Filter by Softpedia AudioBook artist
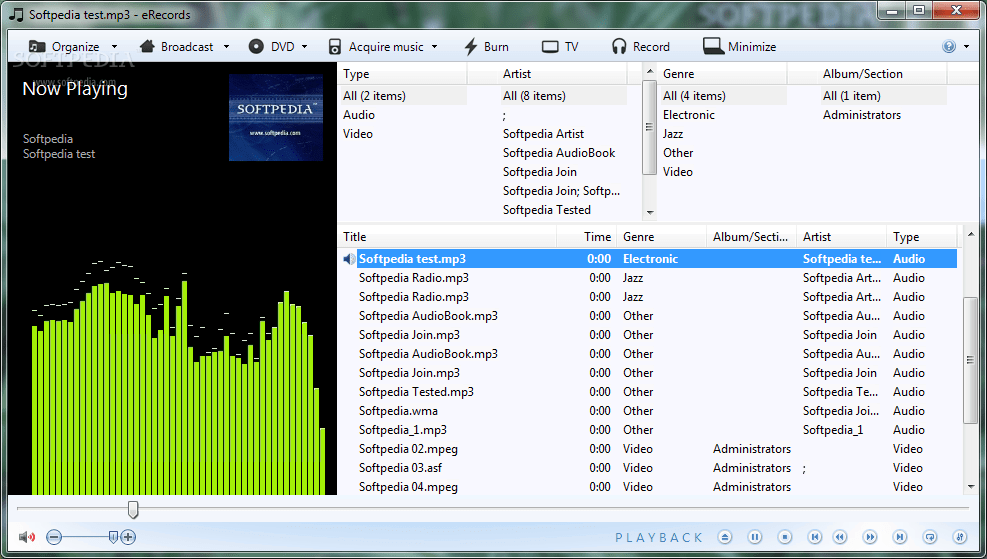Screen dimensions: 987x559 click(559, 152)
